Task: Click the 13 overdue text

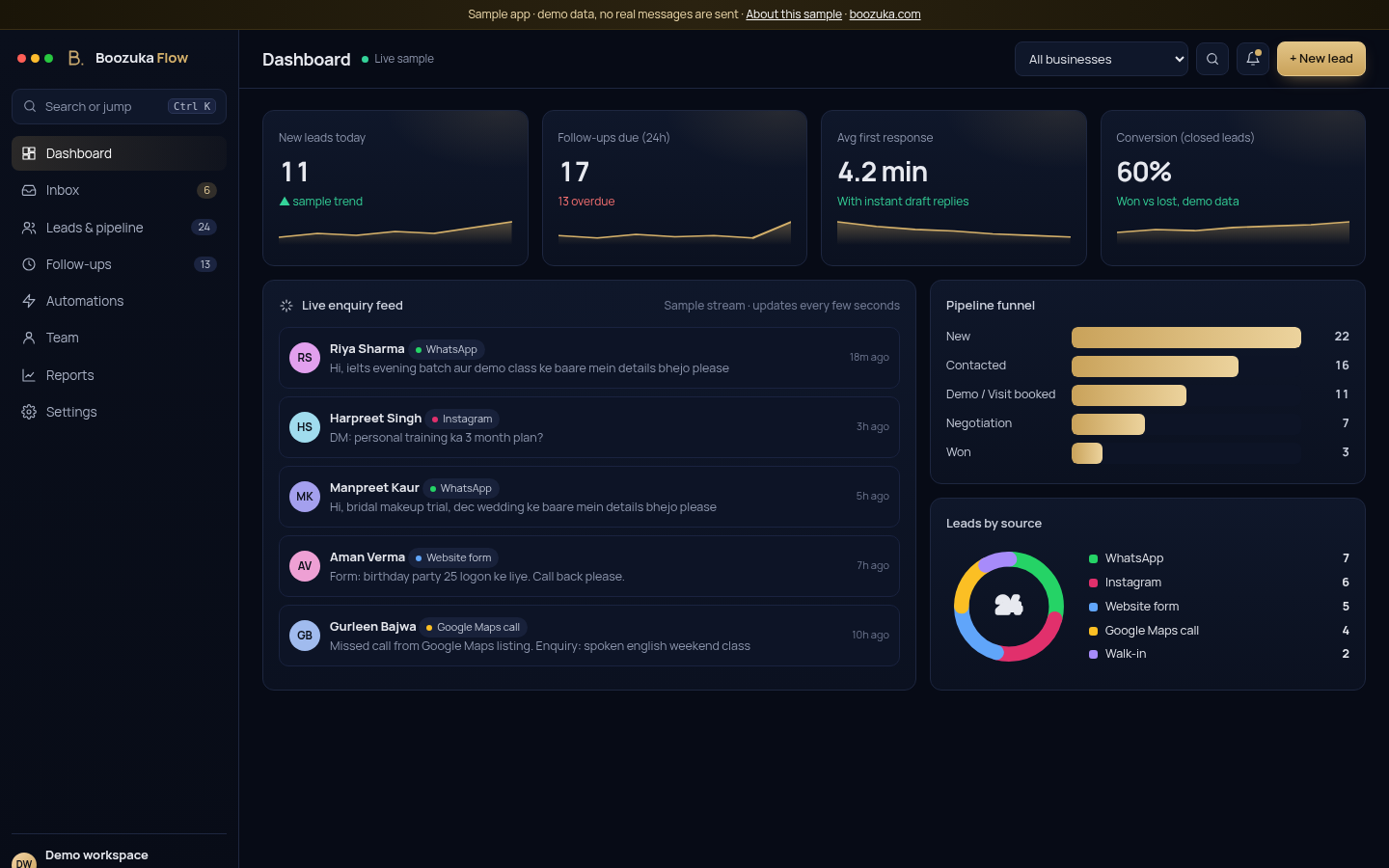Action: tap(586, 202)
